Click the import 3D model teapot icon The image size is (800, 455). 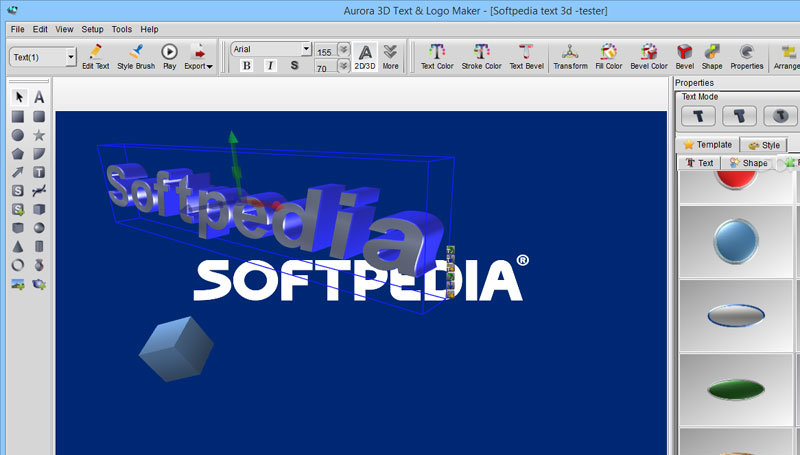39,284
